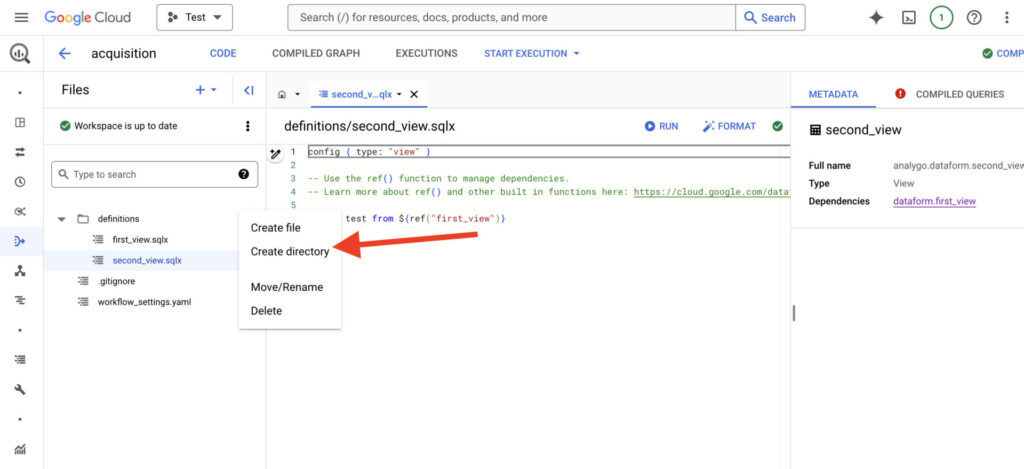Choose Create directory from context menu
The height and width of the screenshot is (469, 1024).
(x=290, y=251)
